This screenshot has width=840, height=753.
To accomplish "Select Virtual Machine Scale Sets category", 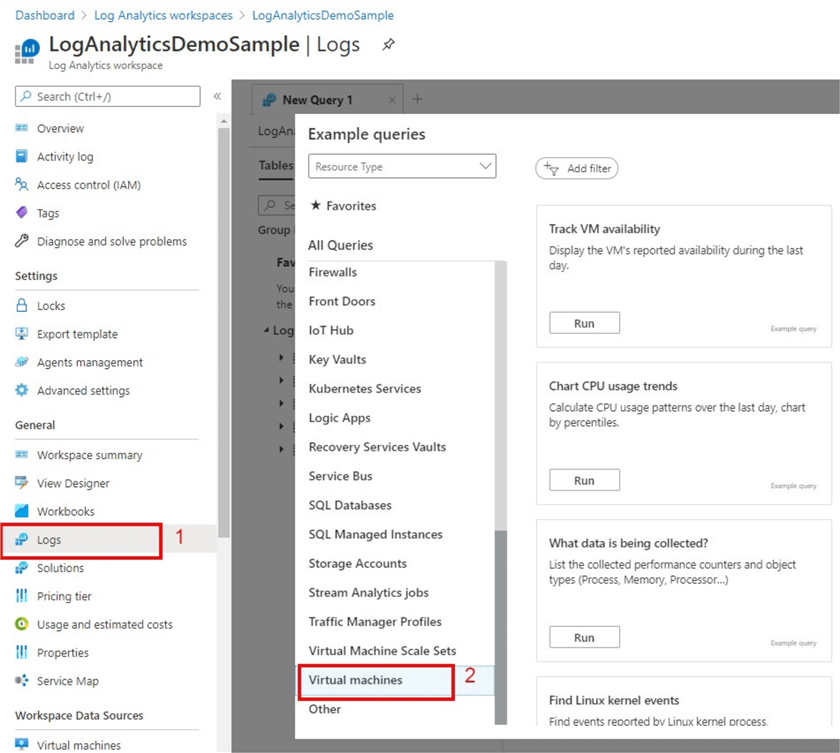I will pos(382,651).
